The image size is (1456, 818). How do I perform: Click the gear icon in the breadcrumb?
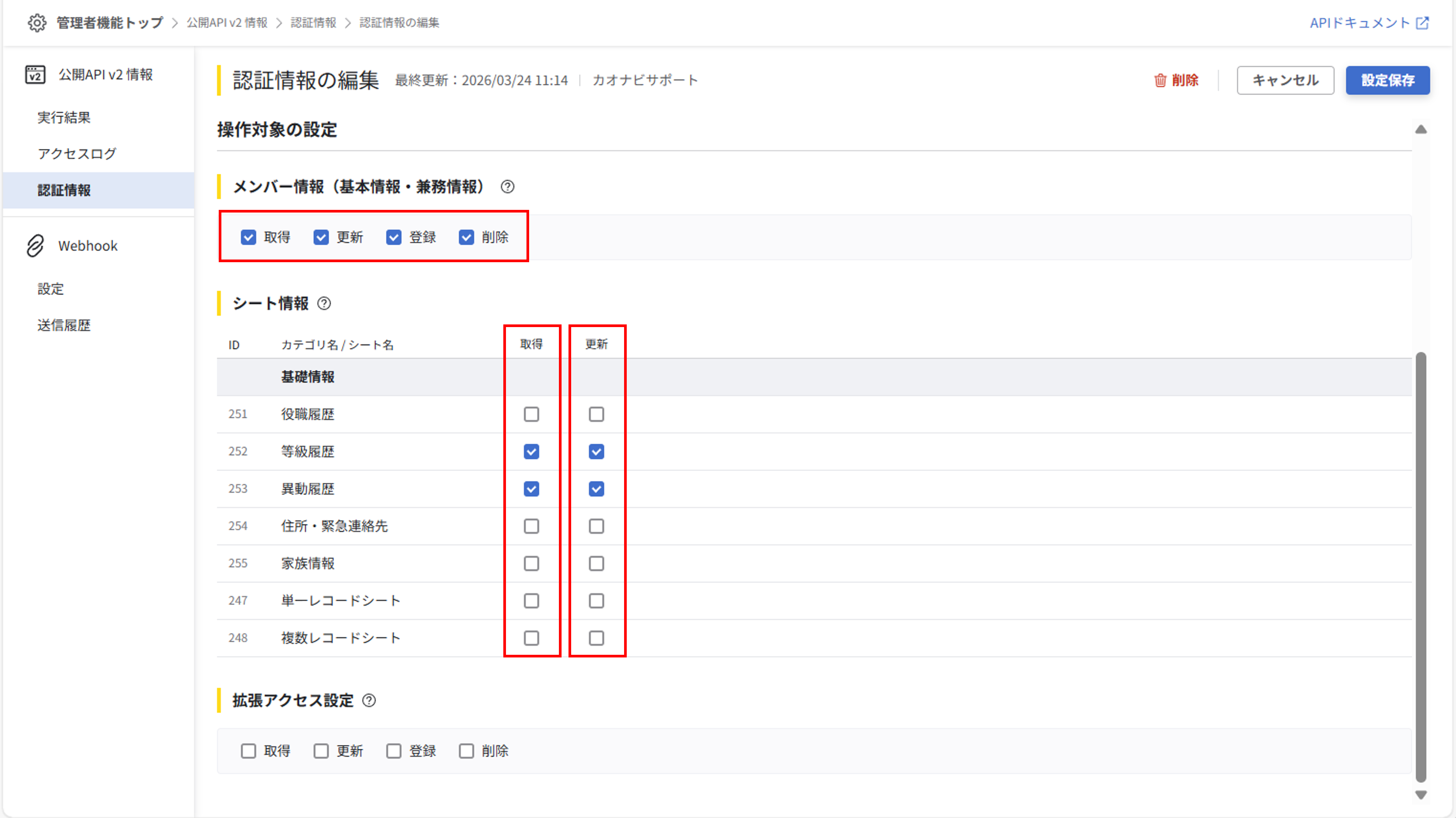pos(37,23)
